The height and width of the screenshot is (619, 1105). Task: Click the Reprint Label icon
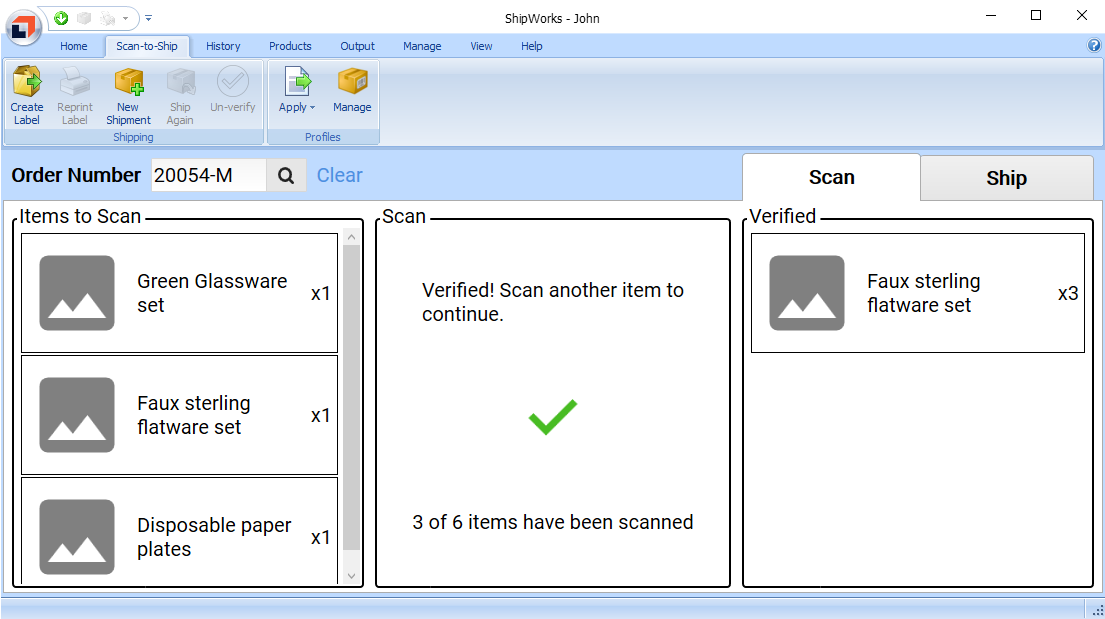pos(75,82)
